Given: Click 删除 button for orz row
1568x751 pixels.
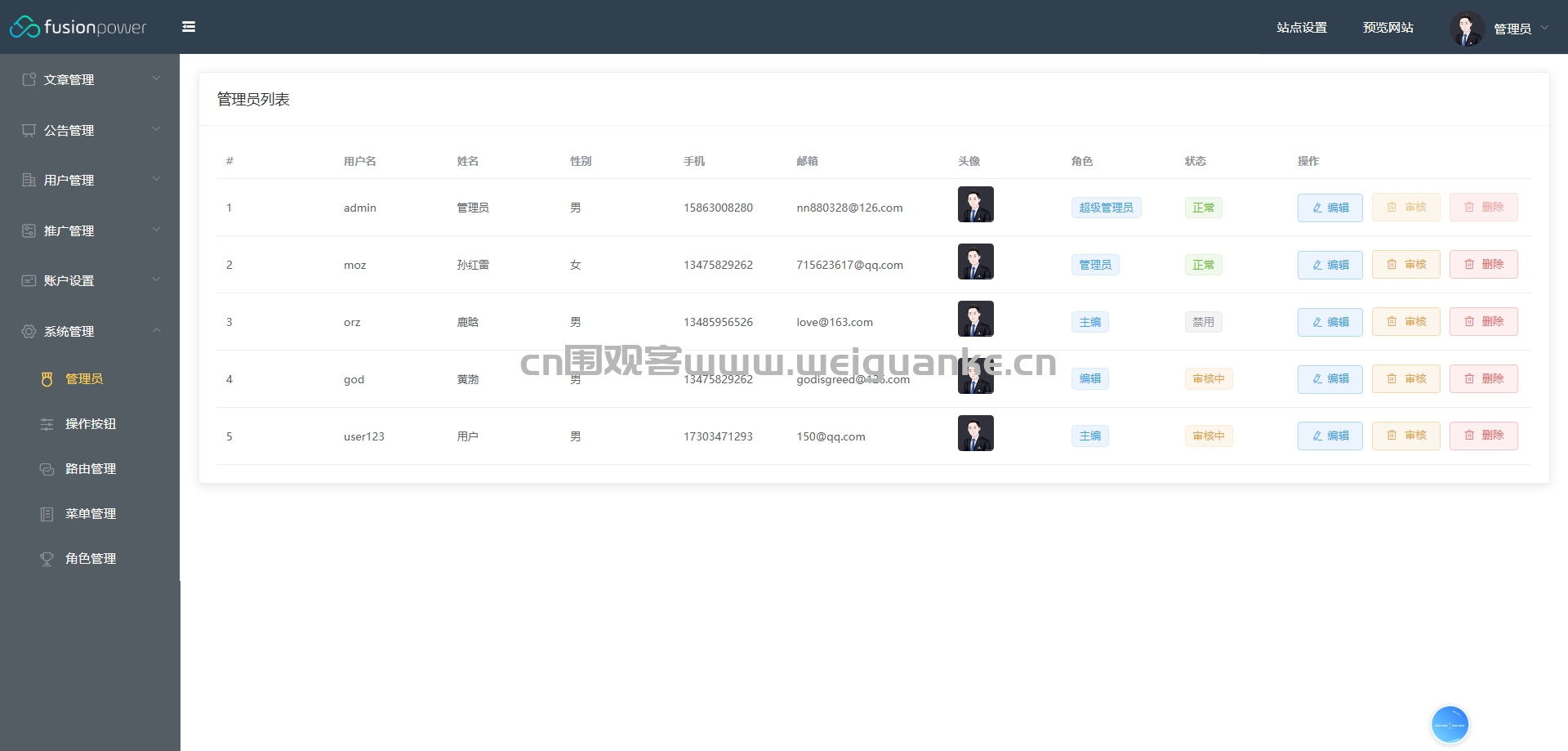Looking at the screenshot, I should [1484, 322].
